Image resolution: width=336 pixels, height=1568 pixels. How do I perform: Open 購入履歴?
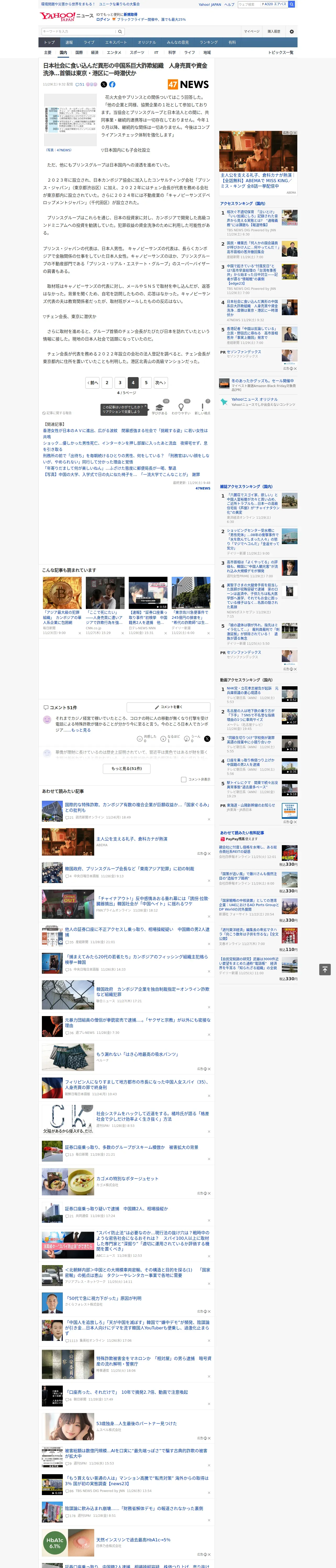tap(274, 31)
